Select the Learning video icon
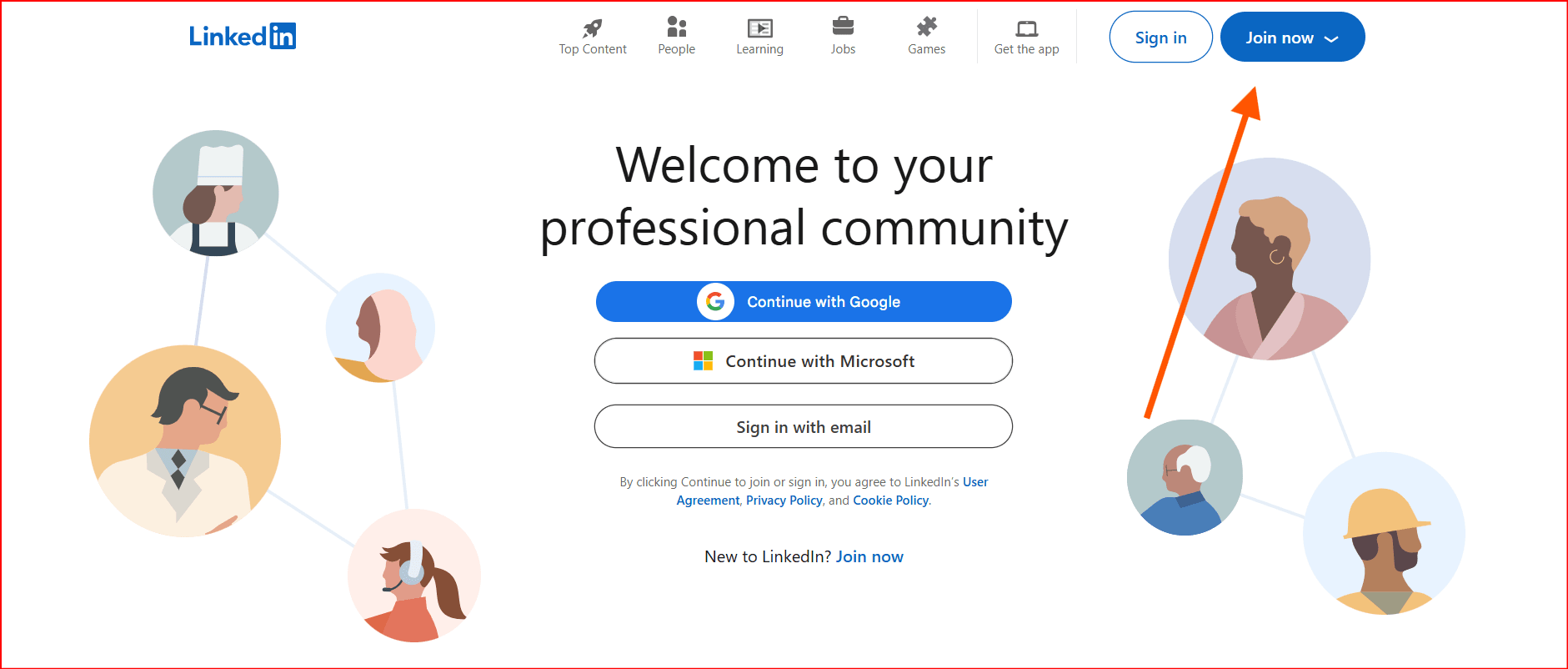The width and height of the screenshot is (1568, 669). (759, 28)
